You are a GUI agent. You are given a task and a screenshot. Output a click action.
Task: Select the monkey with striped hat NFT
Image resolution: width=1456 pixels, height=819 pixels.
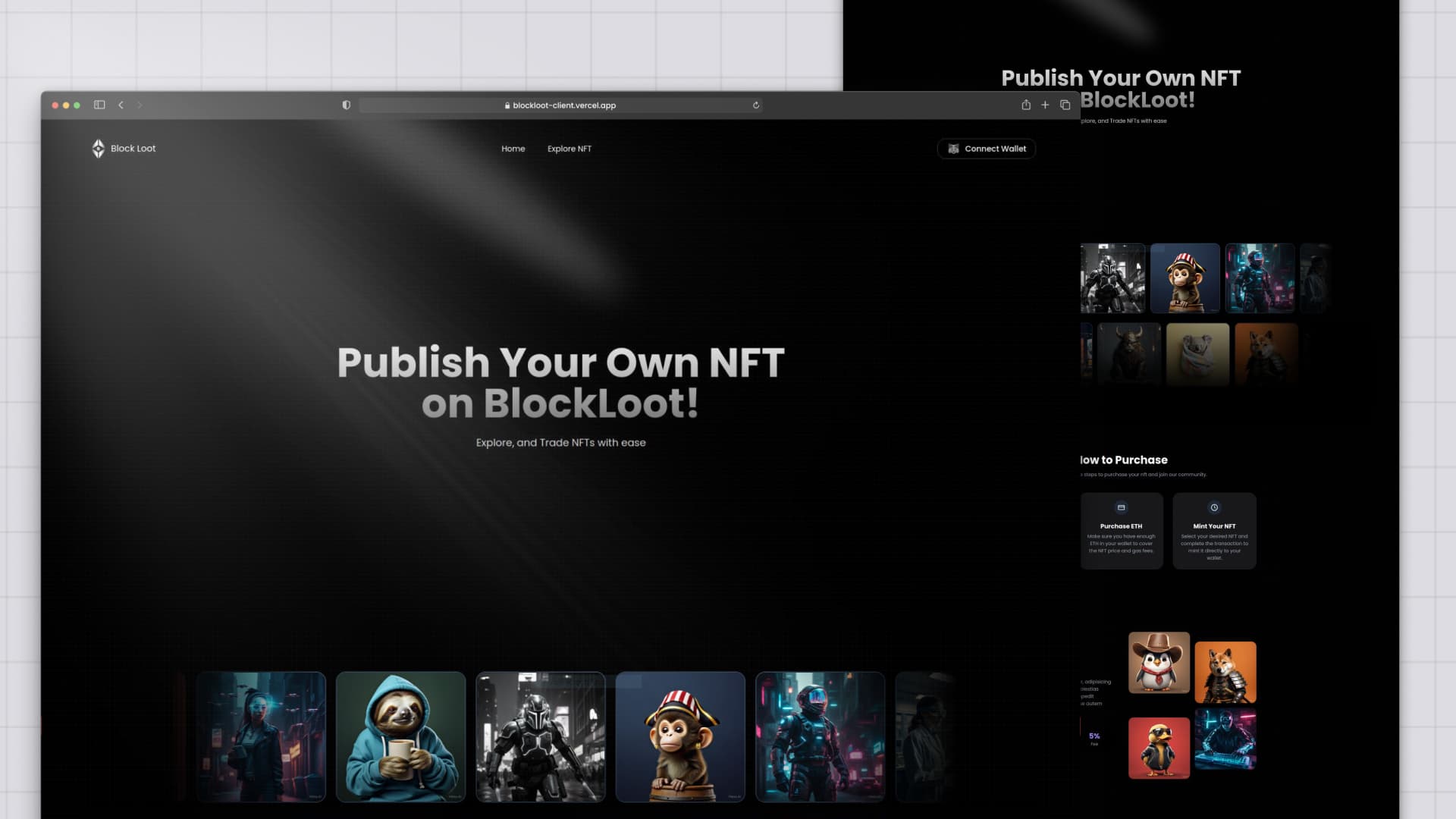[x=680, y=736]
